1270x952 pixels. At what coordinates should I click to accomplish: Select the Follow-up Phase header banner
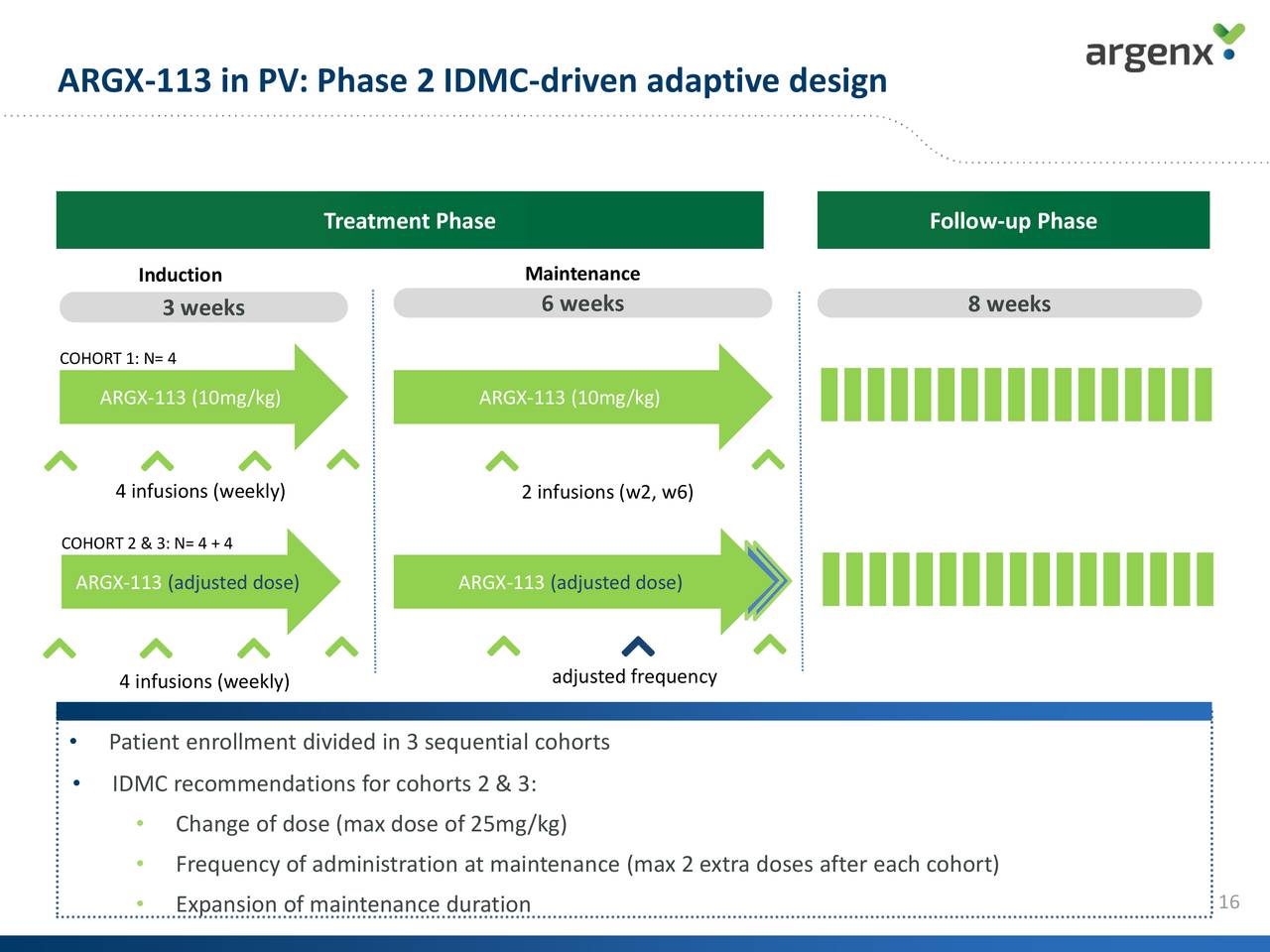[1013, 220]
